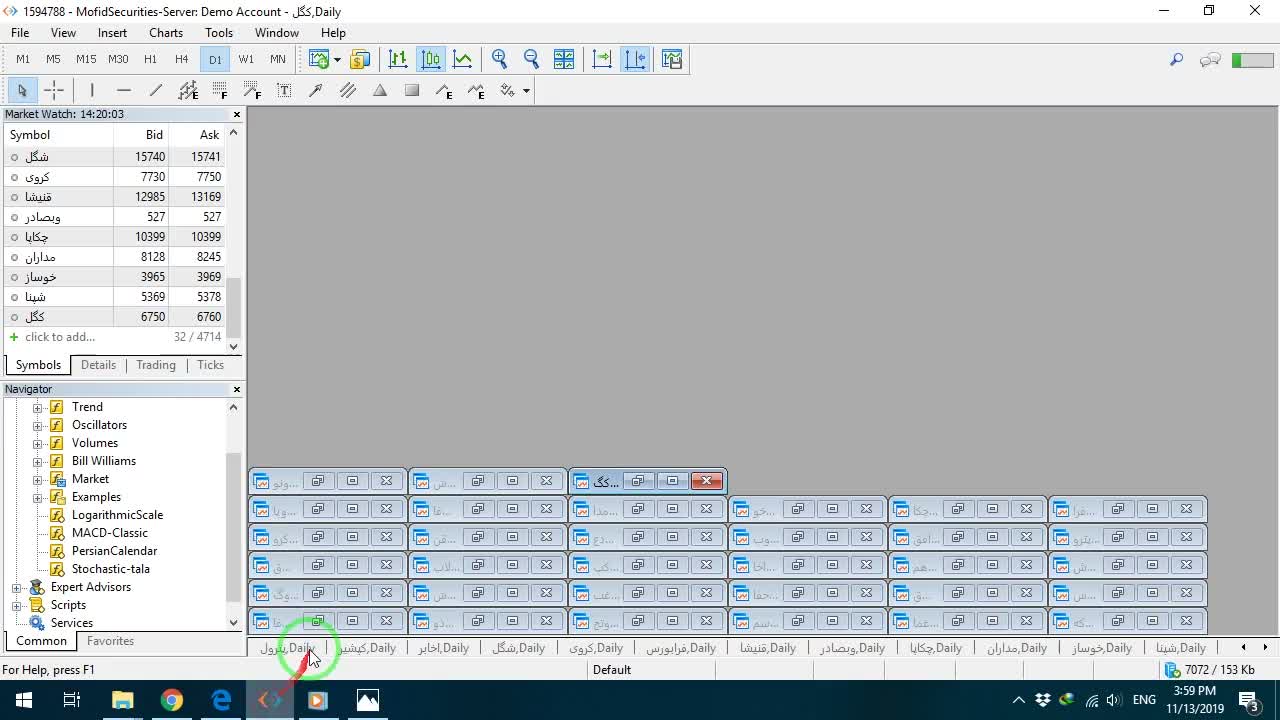1280x720 pixels.
Task: Switch chart to H4 timeframe
Action: point(182,59)
